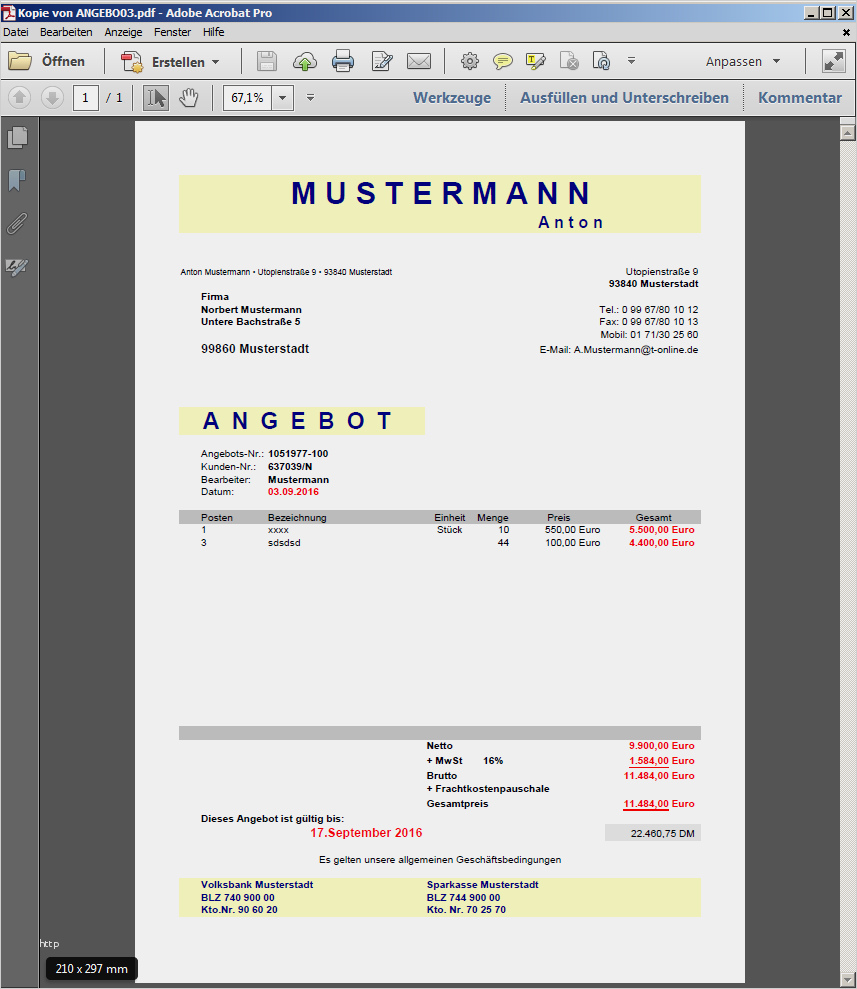Screen dimensions: 857x989
Task: Print the document using printer icon
Action: [x=343, y=62]
